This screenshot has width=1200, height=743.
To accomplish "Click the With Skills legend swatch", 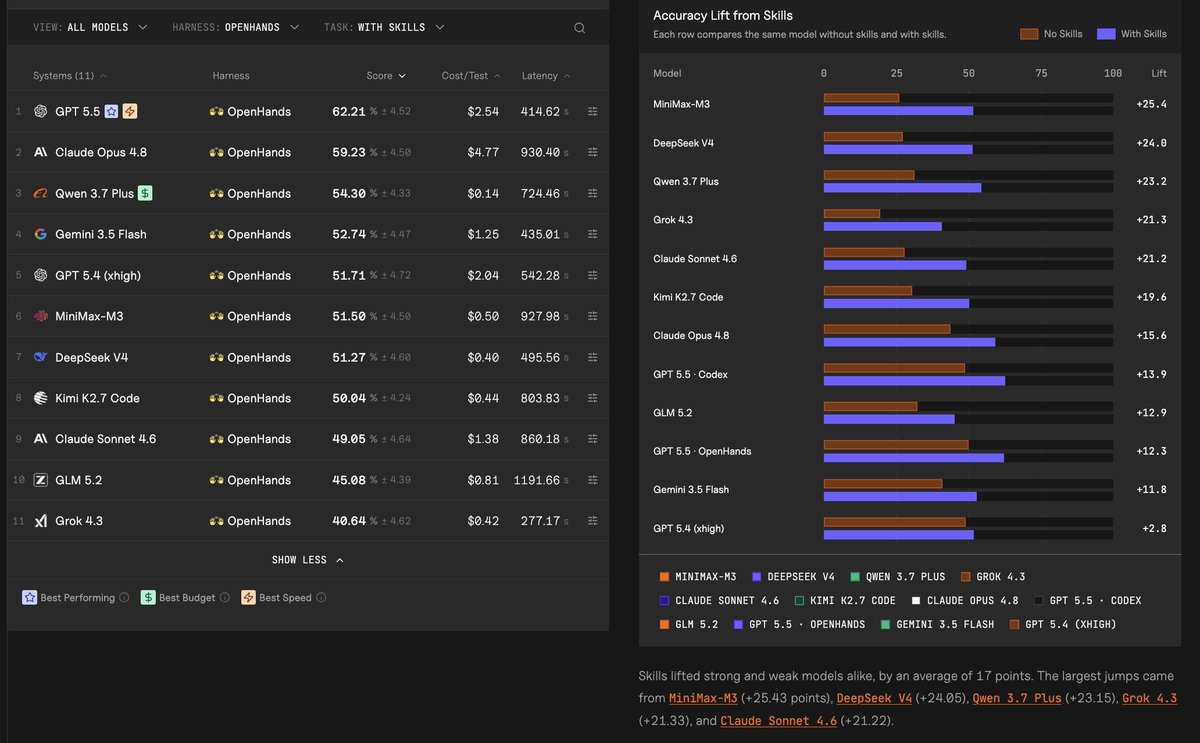I will coord(1106,34).
